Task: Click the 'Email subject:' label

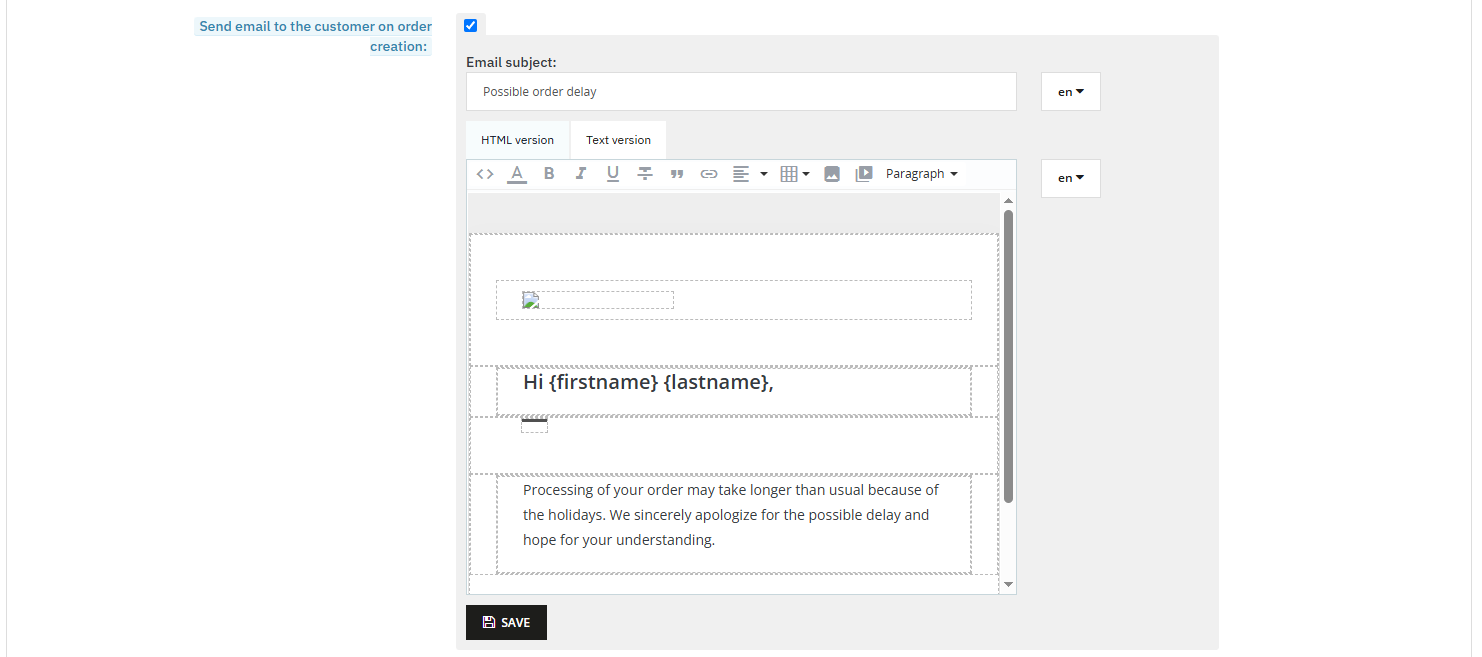Action: [x=511, y=62]
